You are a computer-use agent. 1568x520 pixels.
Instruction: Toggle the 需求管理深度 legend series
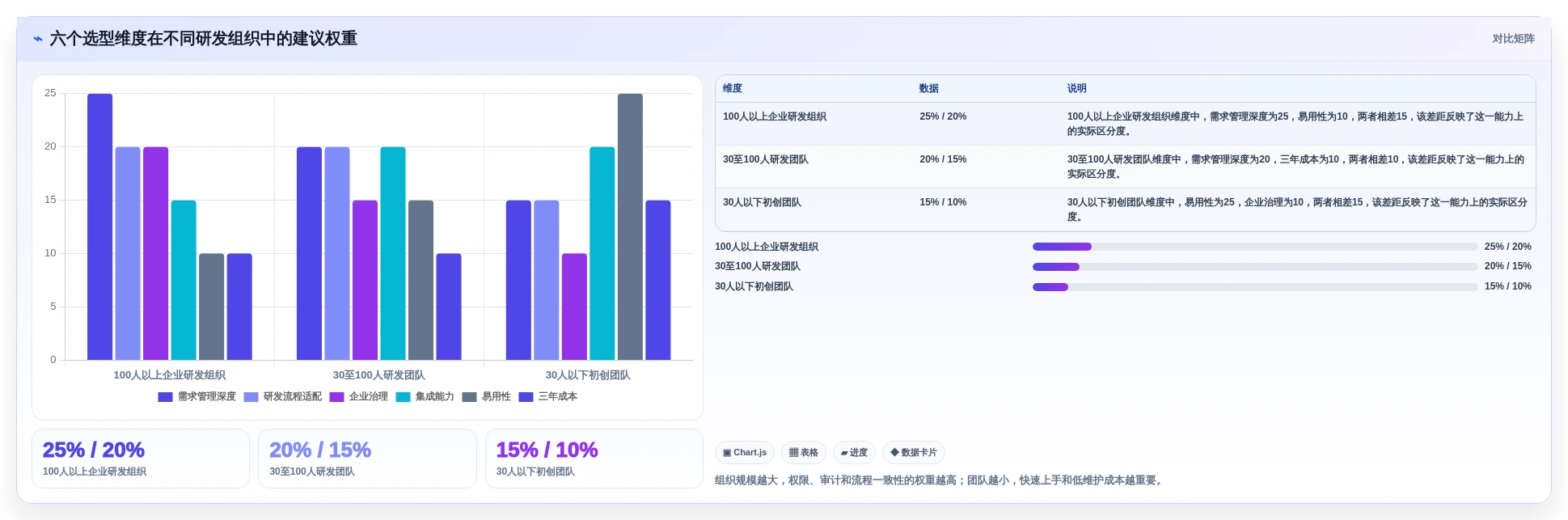(x=197, y=397)
